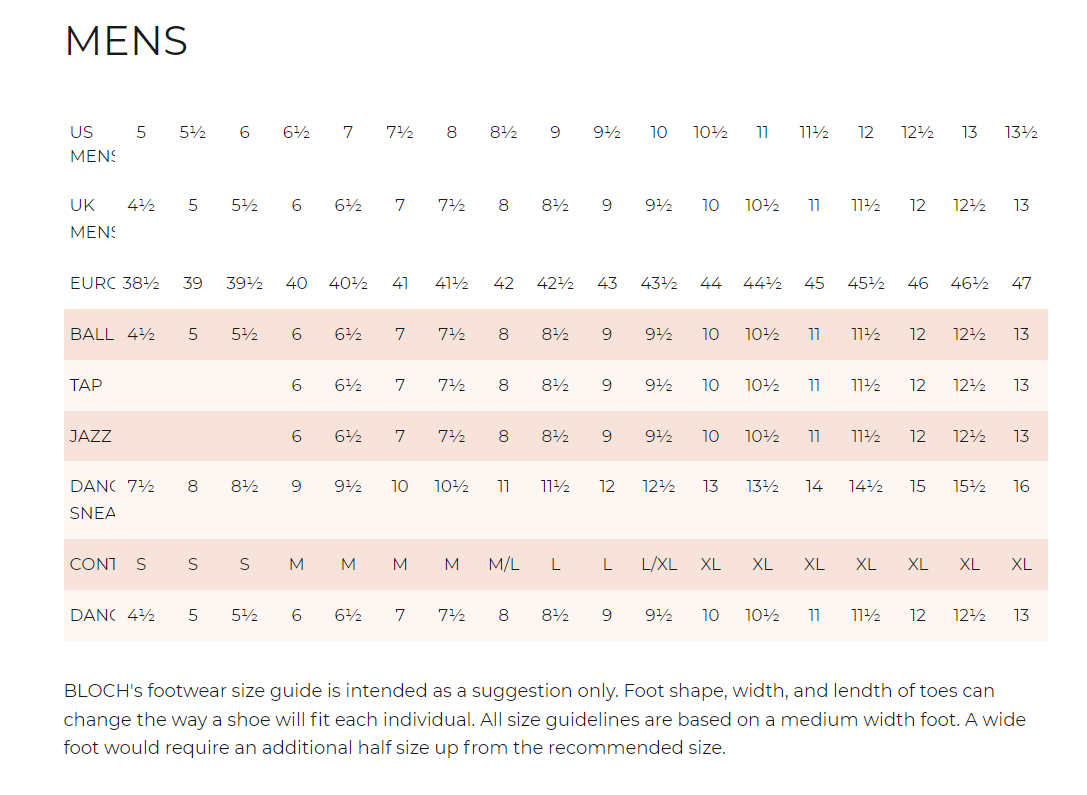The width and height of the screenshot is (1087, 795).
Task: Click the BALL row label
Action: point(92,335)
